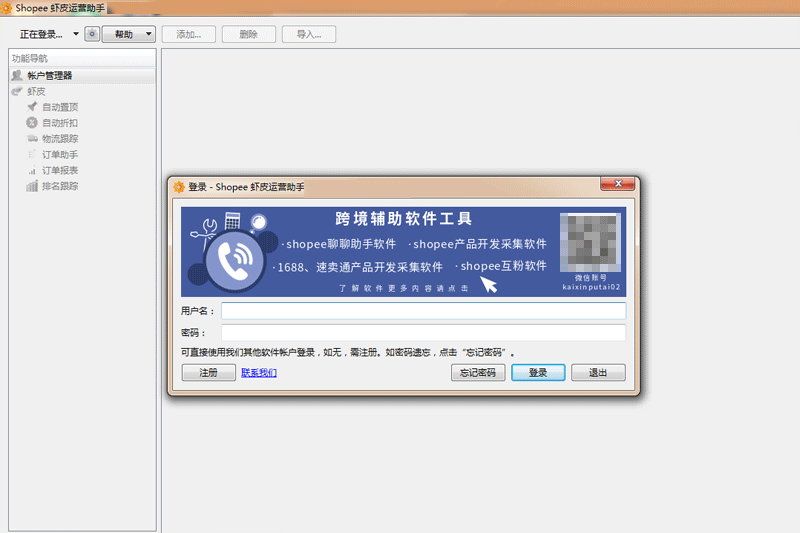The image size is (800, 533).
Task: Click the 导入... toolbar button
Action: coord(309,34)
